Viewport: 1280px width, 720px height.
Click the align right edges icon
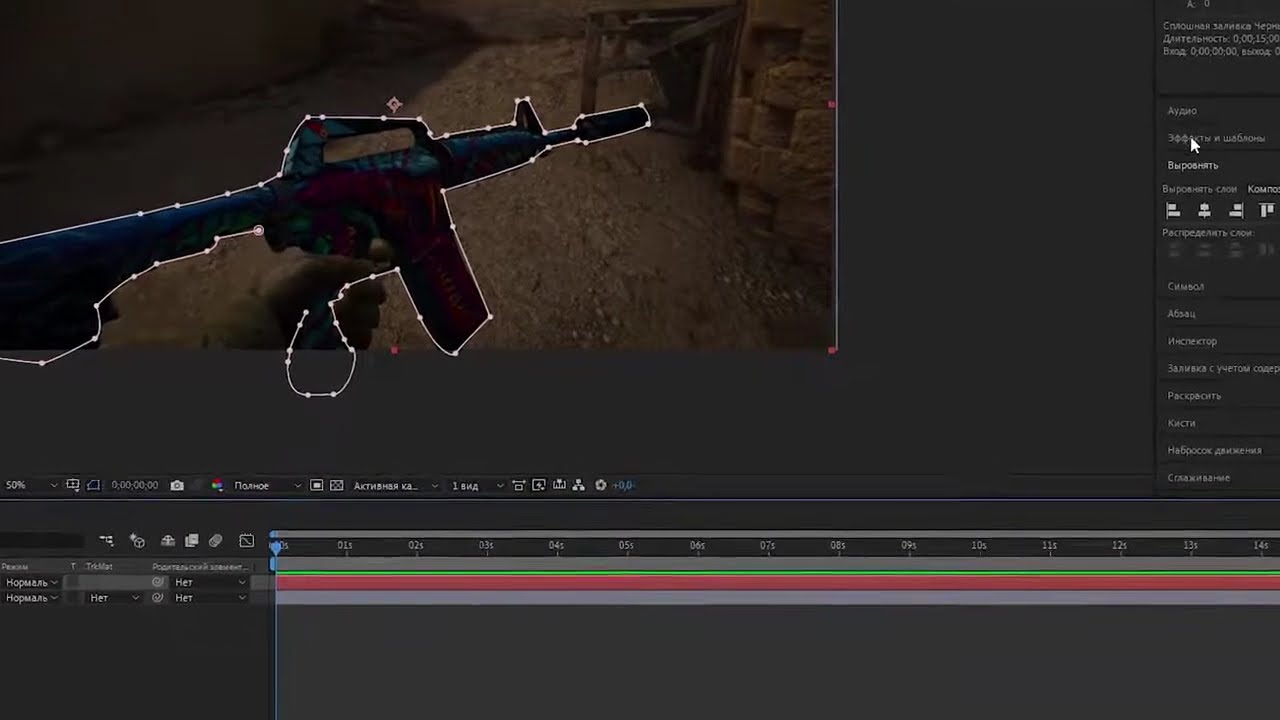(x=1236, y=210)
